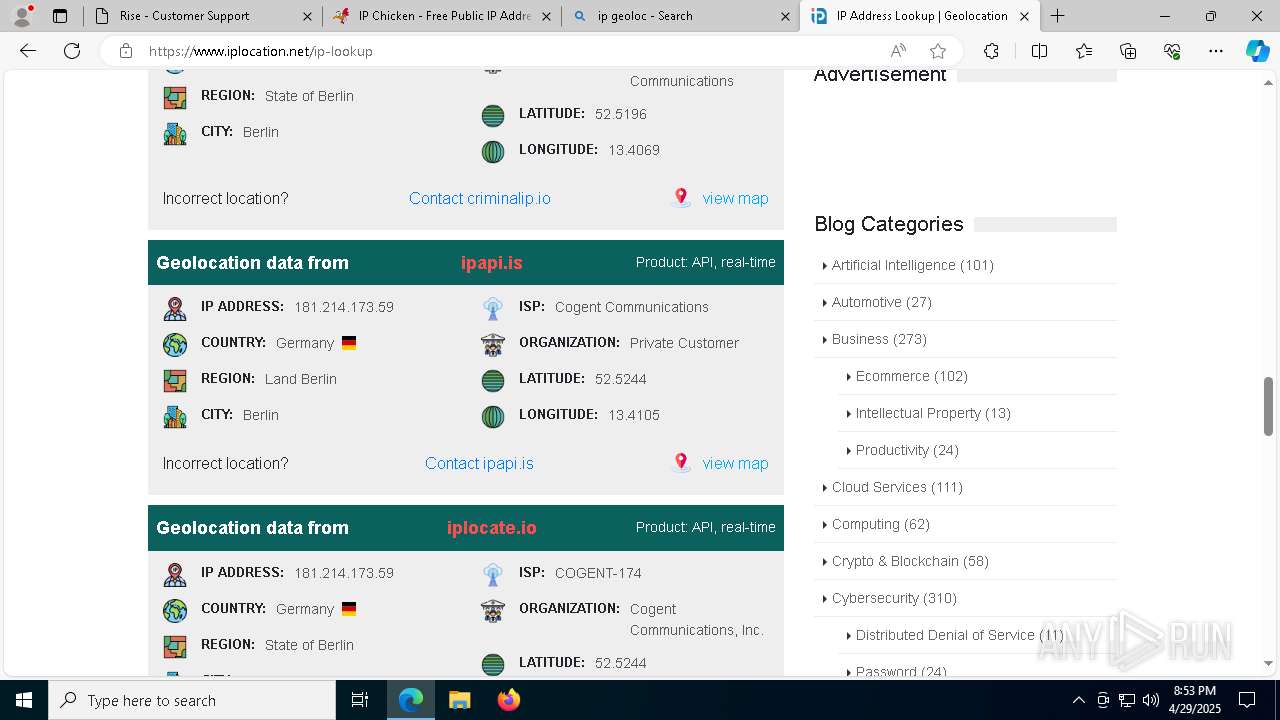Click IP address icon in ipapi.is section
Screen dimensions: 1280x720
[175, 308]
